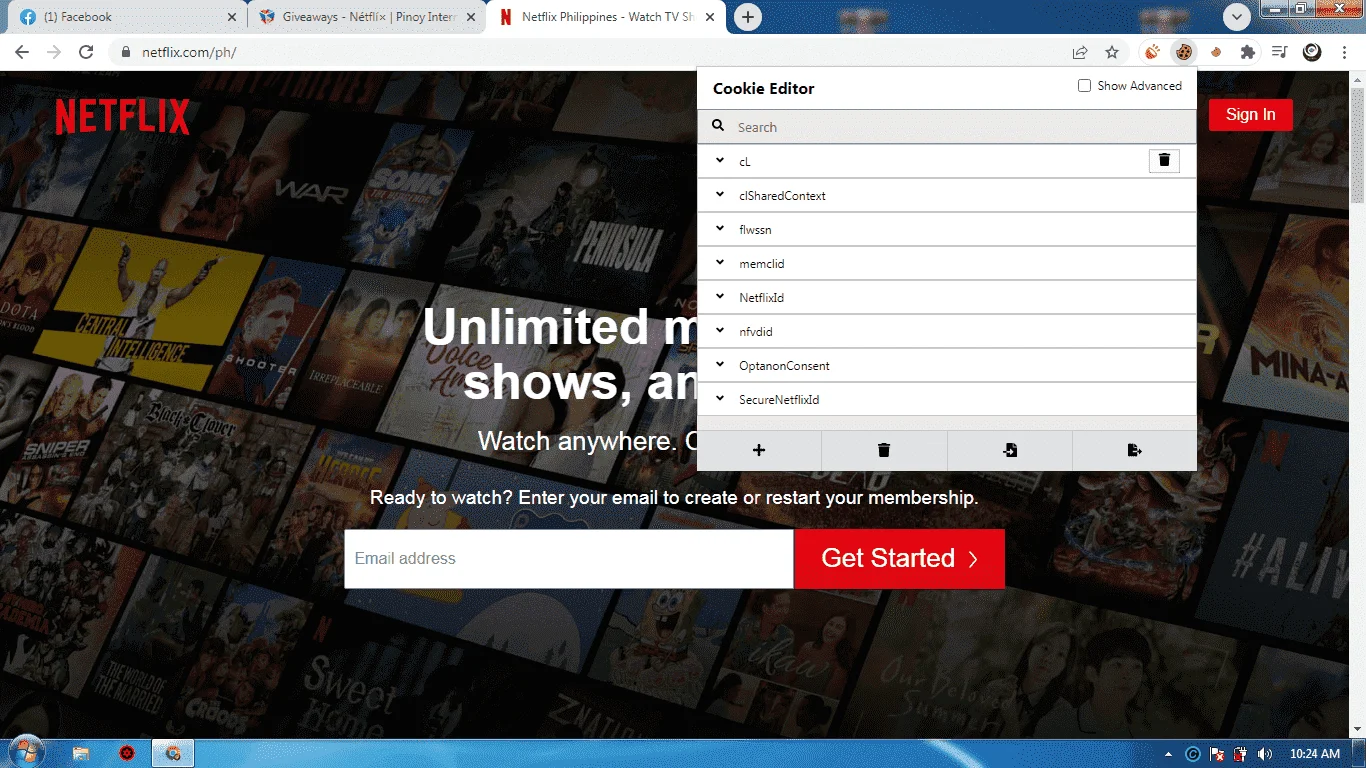Expand the cL cookie entry

pos(720,160)
